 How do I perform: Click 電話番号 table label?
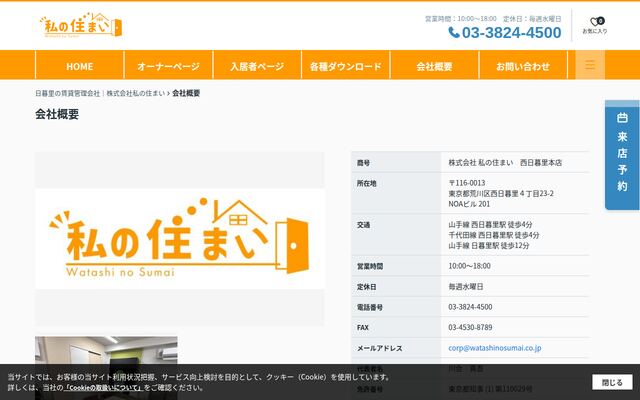pos(370,307)
